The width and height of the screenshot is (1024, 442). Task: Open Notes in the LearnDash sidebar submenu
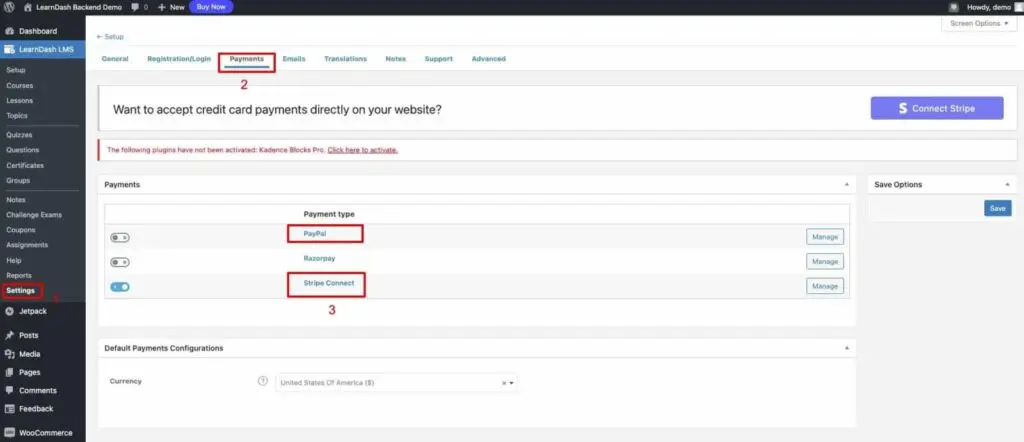16,200
